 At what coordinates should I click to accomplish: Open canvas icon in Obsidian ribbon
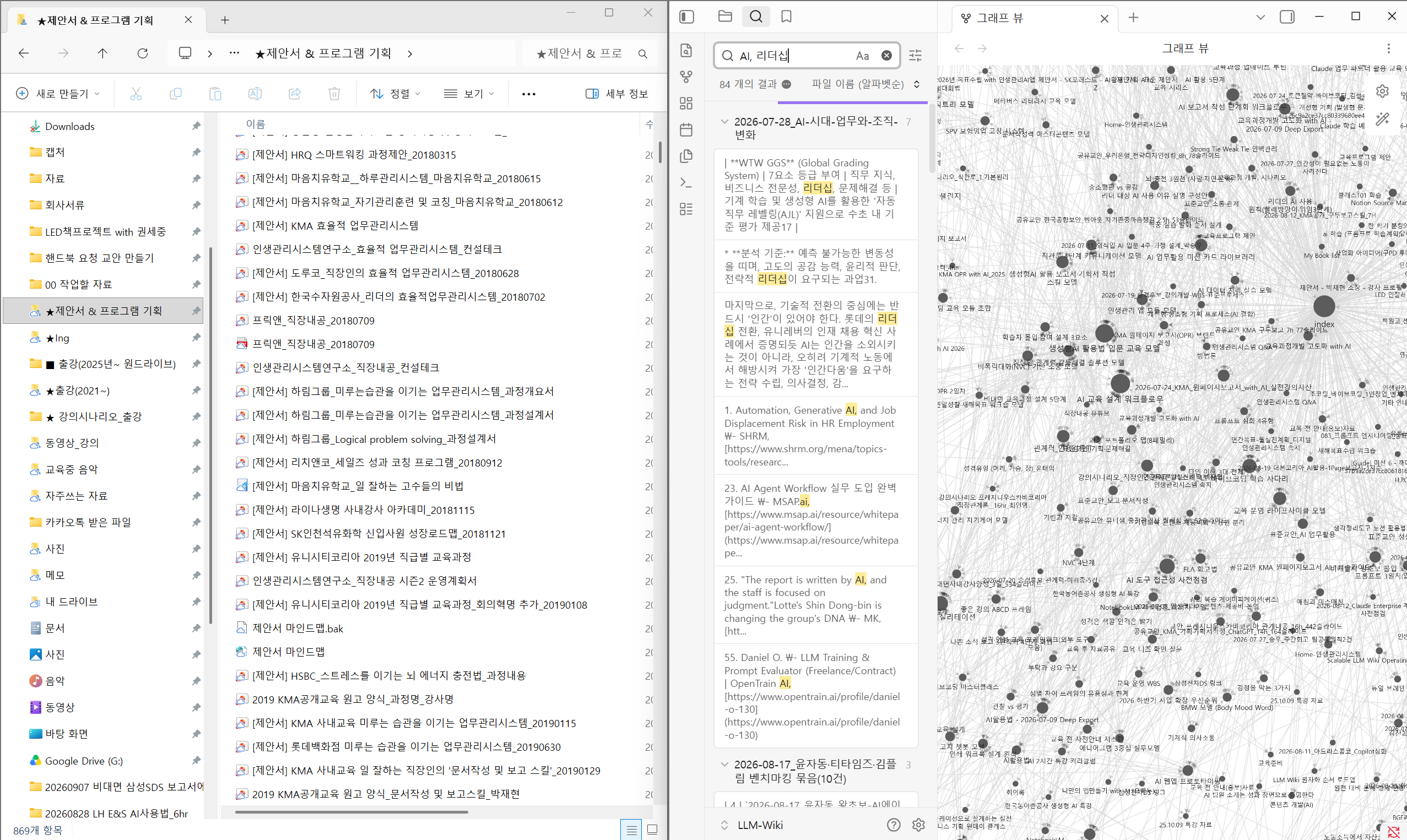pyautogui.click(x=686, y=103)
